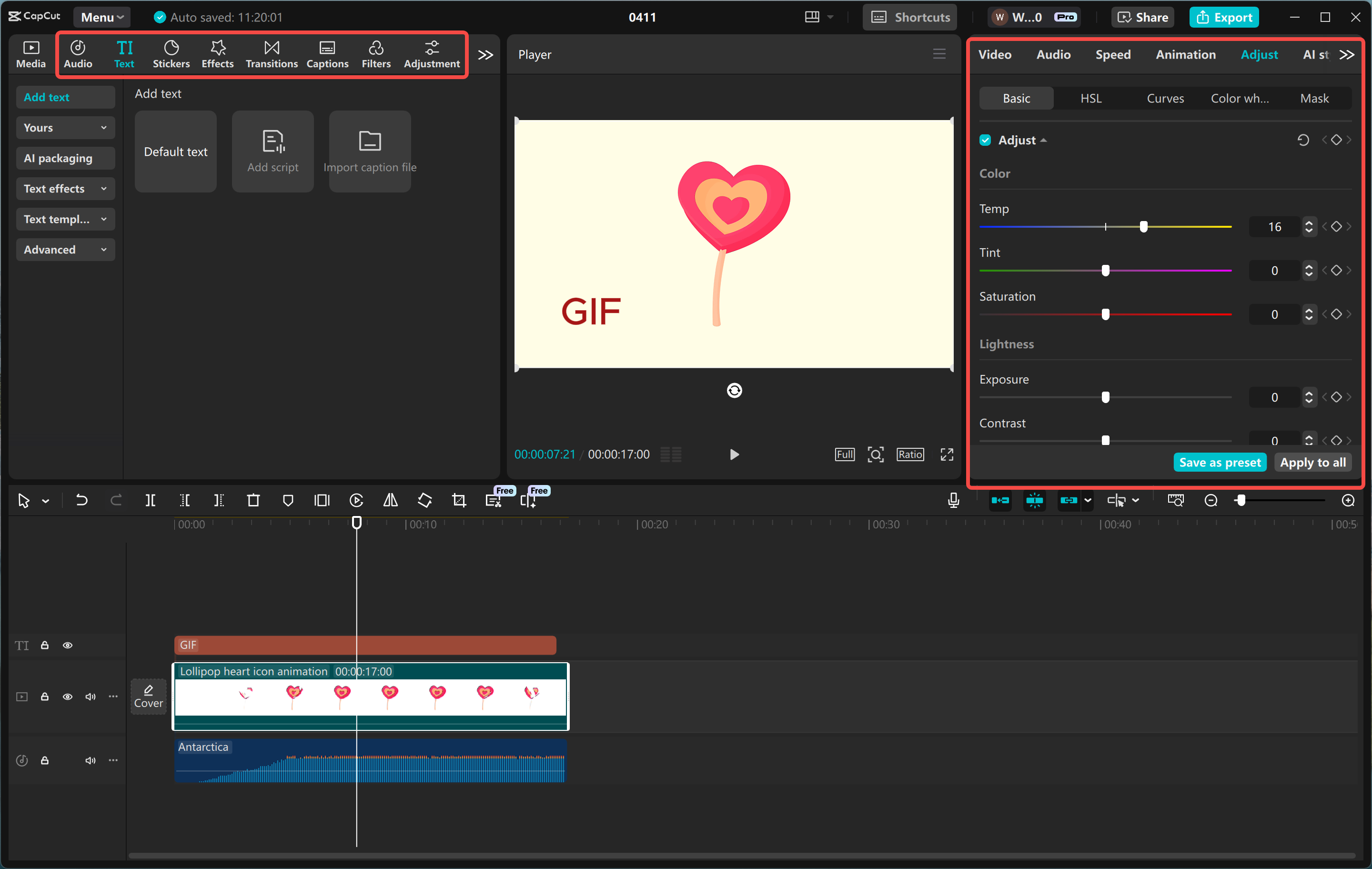Open the Filters panel
Screen dimensions: 1372x869
pos(376,54)
